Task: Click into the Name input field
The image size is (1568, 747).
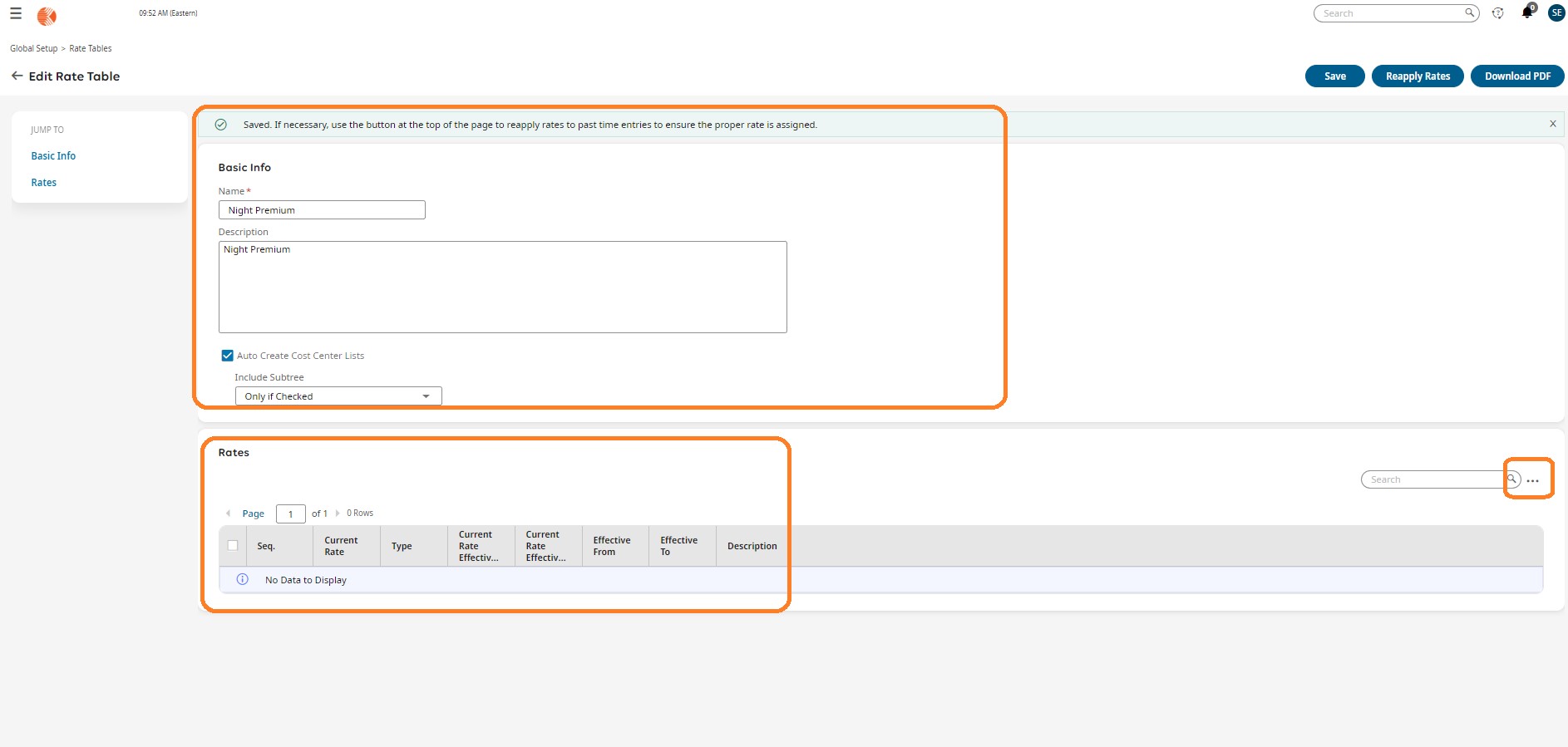Action: (x=322, y=210)
